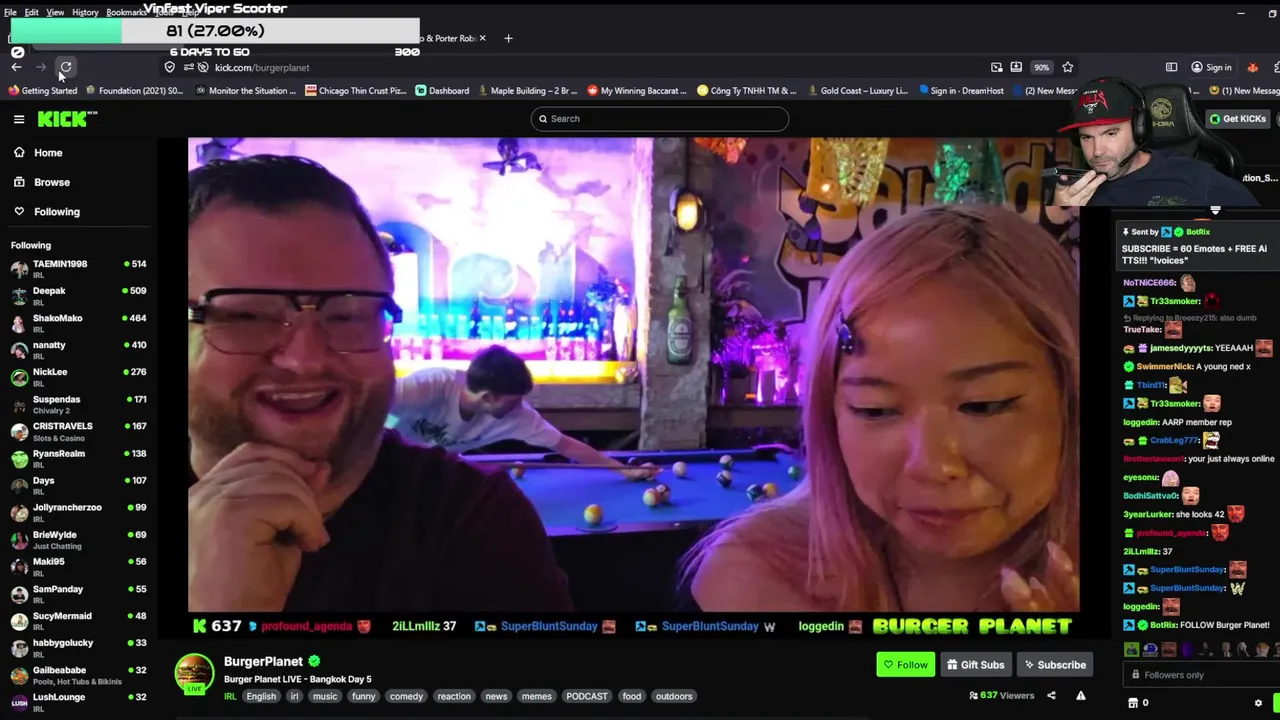1280x720 pixels.
Task: Open chat settings gear icon
Action: pyautogui.click(x=1258, y=703)
